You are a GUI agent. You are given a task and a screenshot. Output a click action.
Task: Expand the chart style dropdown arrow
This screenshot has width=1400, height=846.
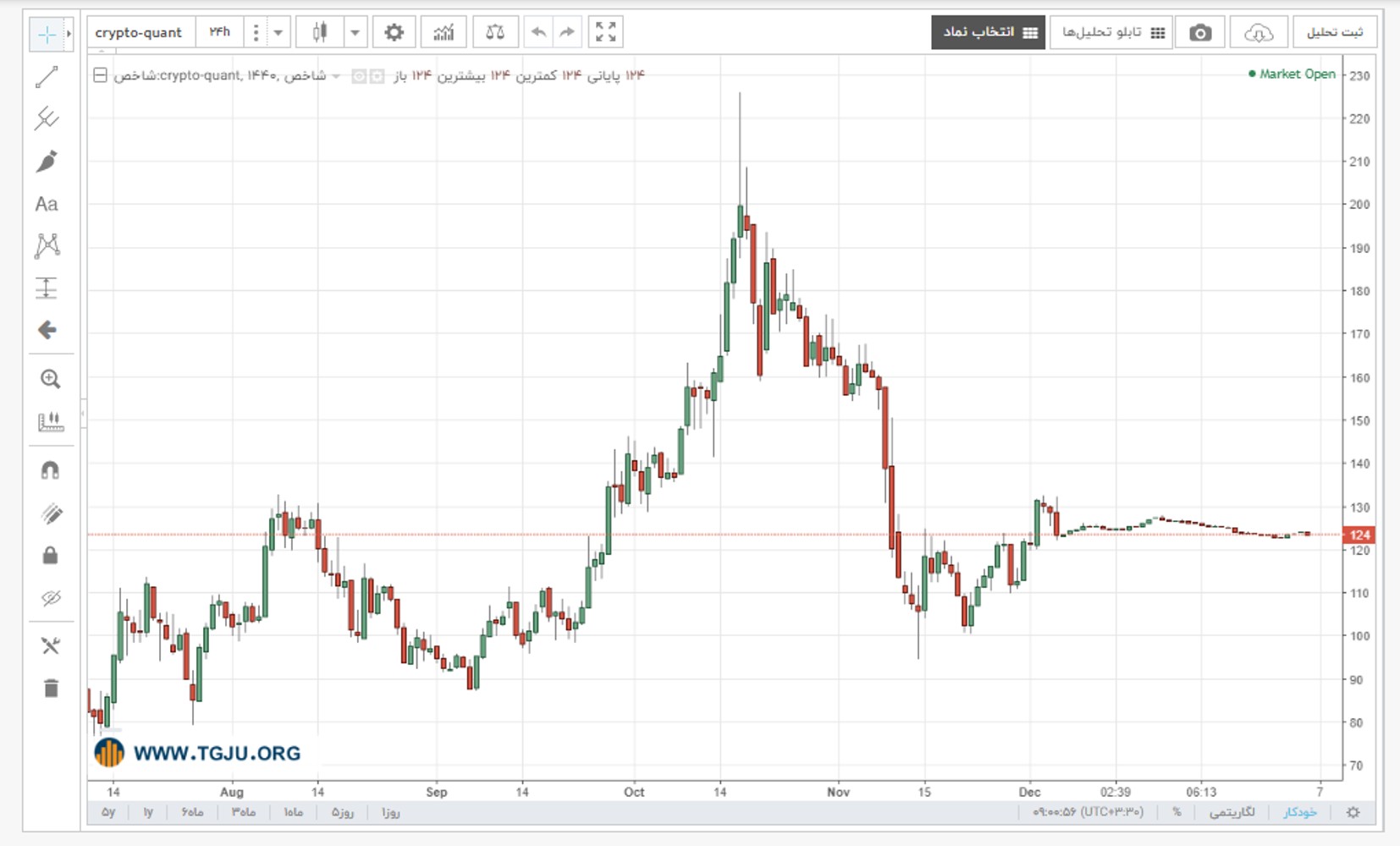coord(356,32)
